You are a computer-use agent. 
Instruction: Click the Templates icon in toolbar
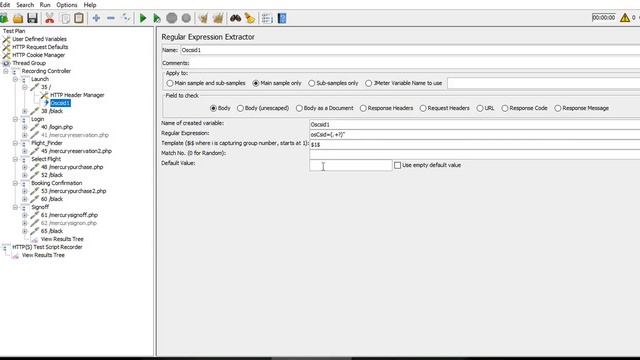[4, 18]
